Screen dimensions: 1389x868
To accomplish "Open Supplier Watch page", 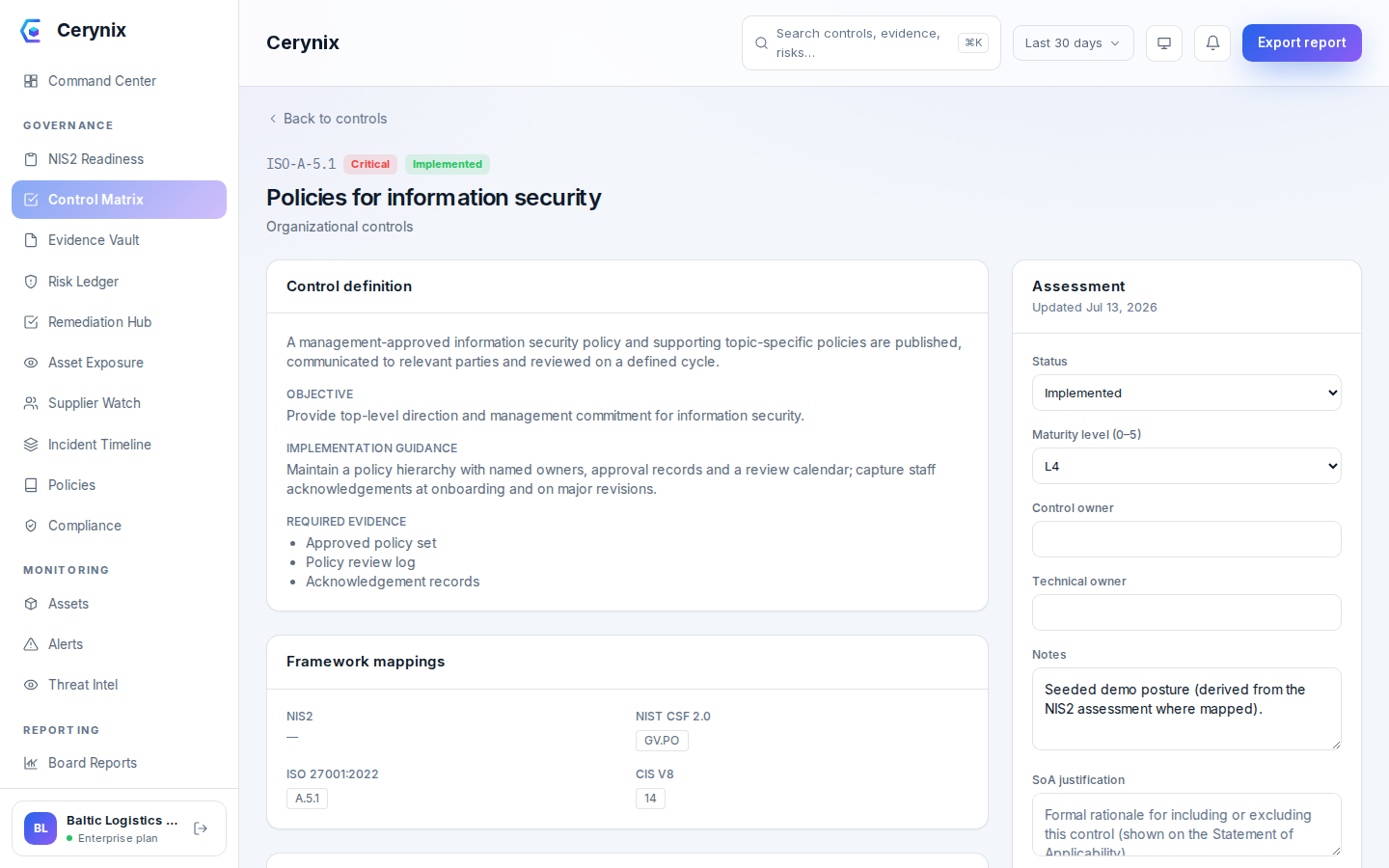I will [119, 403].
